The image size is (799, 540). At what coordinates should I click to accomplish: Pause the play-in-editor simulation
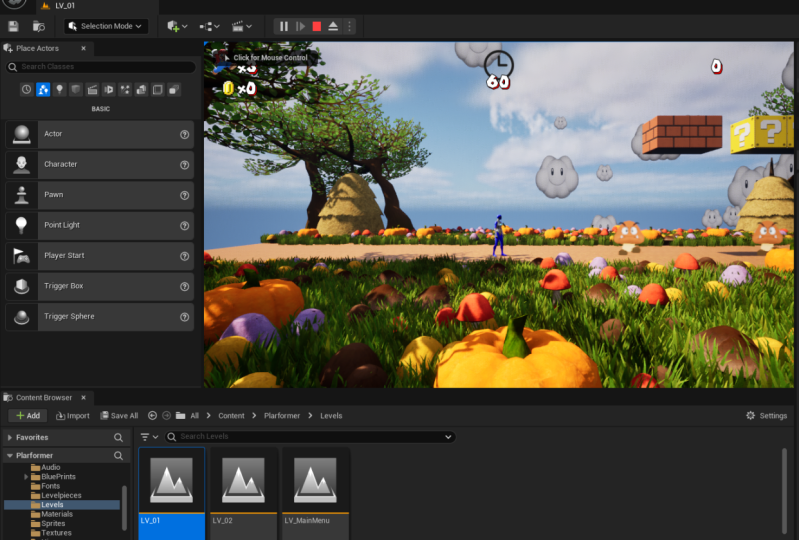point(284,26)
